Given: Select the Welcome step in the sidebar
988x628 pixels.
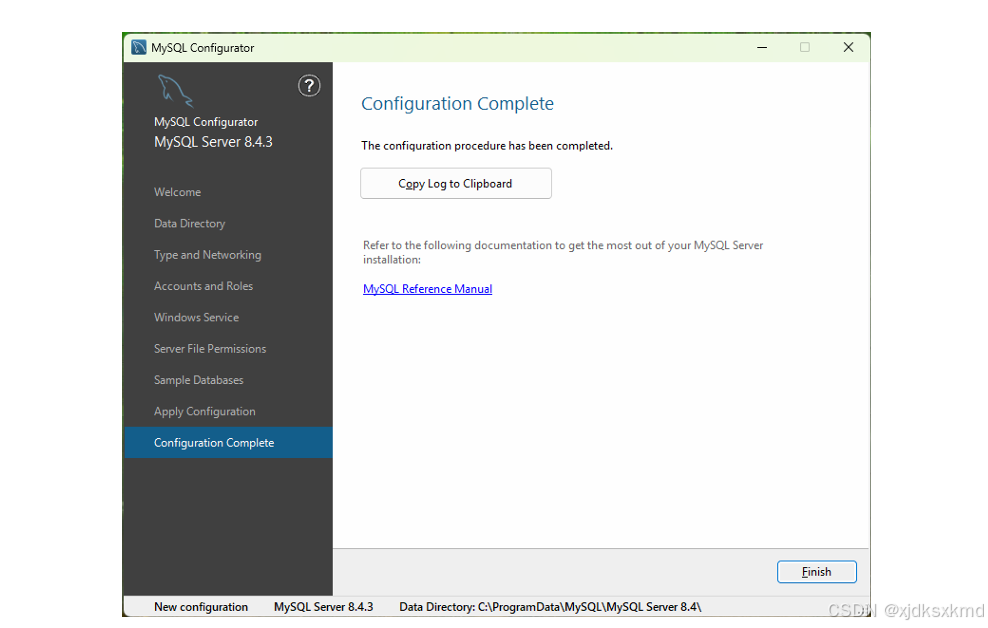Looking at the screenshot, I should (x=177, y=192).
